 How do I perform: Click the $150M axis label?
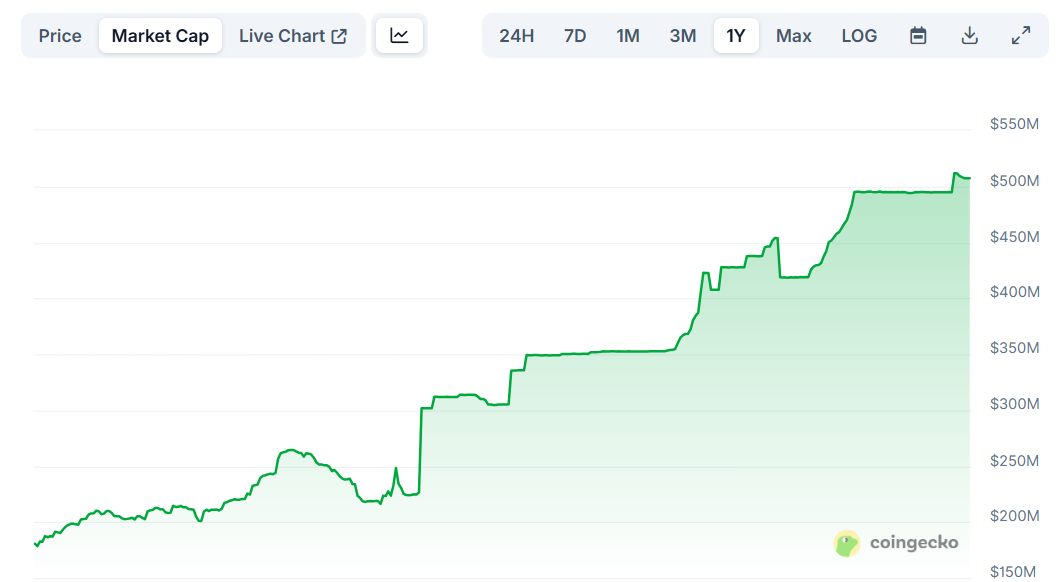[x=1013, y=571]
